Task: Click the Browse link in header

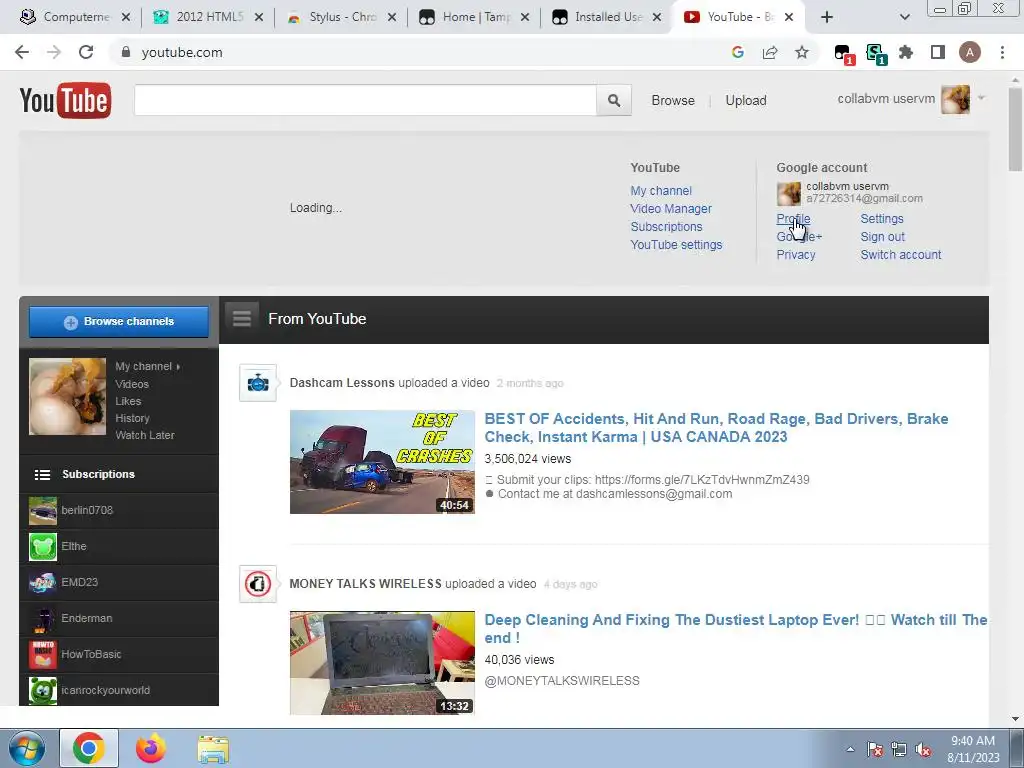Action: click(x=673, y=101)
